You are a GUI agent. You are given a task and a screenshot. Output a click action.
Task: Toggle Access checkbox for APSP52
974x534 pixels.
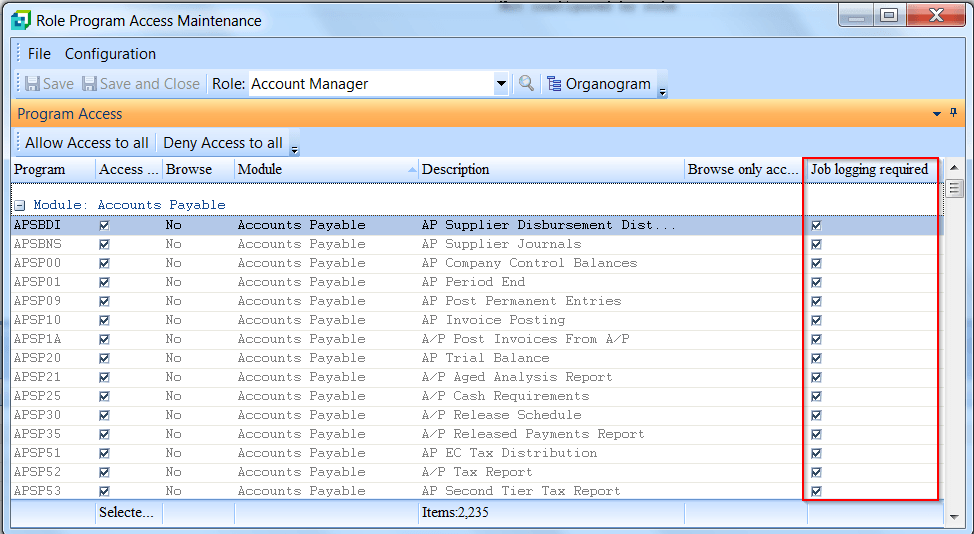point(104,473)
